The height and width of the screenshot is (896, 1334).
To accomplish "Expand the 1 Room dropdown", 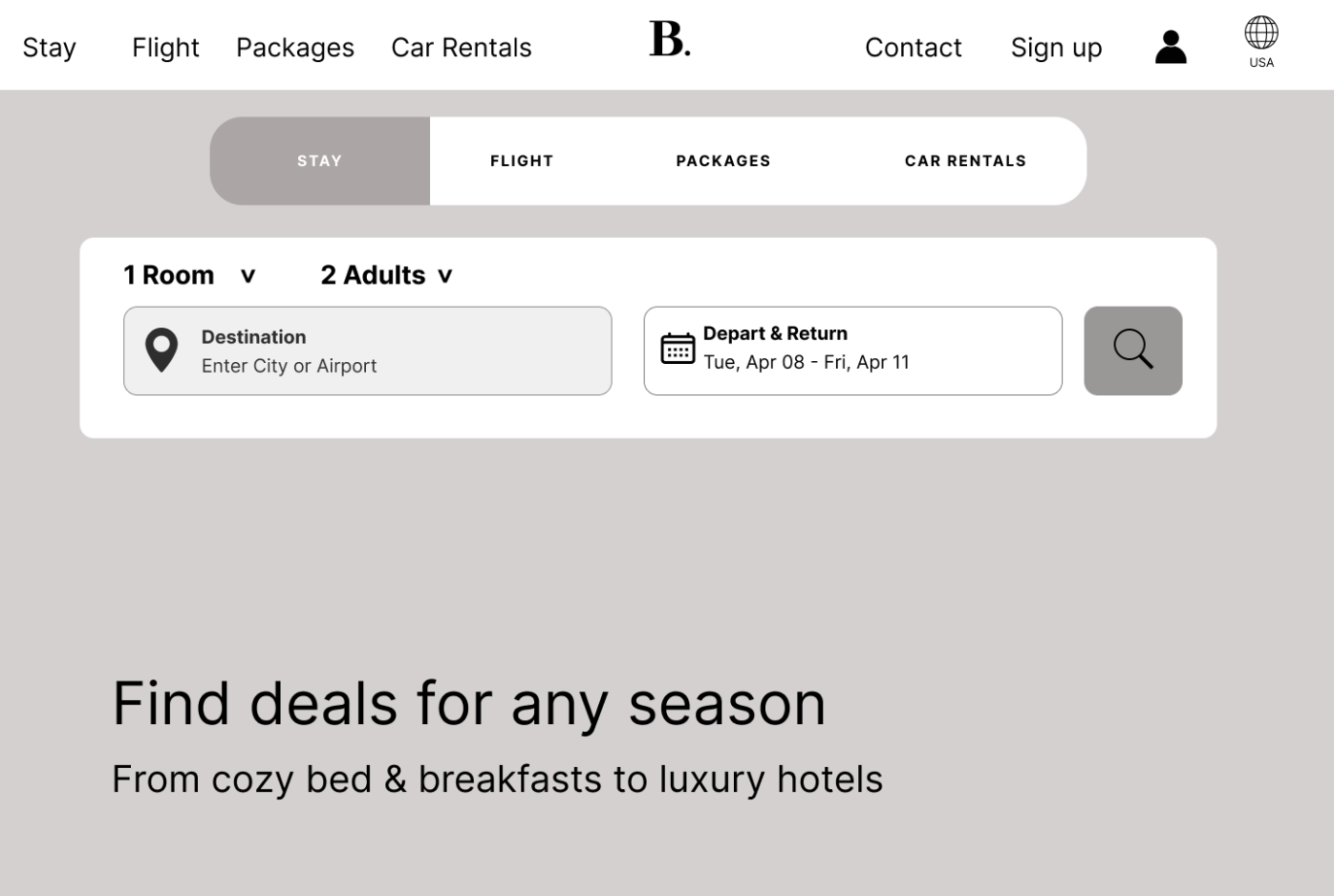I will [189, 275].
